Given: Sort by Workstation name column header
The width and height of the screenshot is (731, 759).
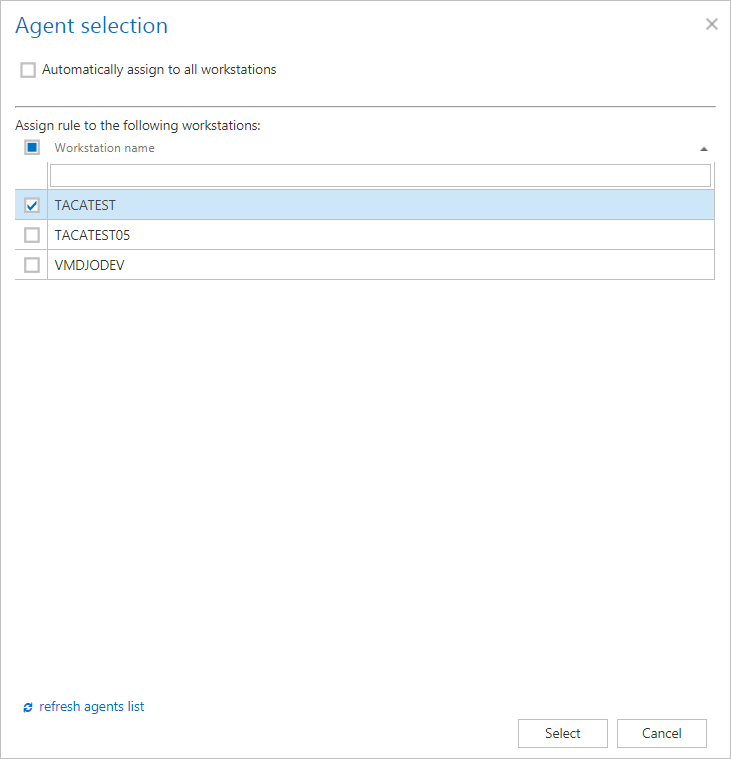Looking at the screenshot, I should tap(105, 148).
